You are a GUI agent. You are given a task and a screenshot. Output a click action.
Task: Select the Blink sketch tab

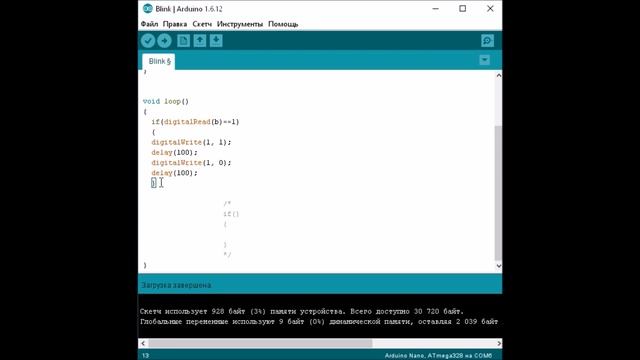coord(159,61)
